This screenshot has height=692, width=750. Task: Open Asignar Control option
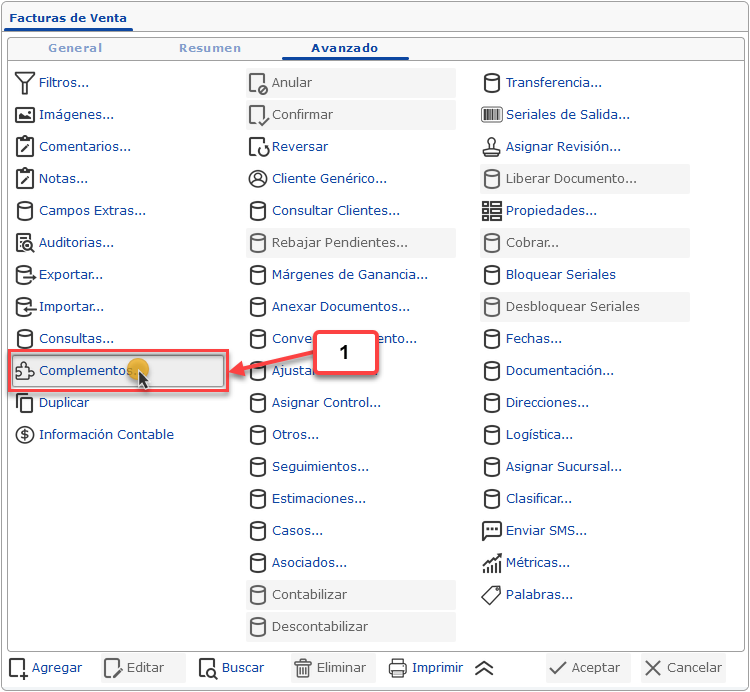pyautogui.click(x=326, y=403)
